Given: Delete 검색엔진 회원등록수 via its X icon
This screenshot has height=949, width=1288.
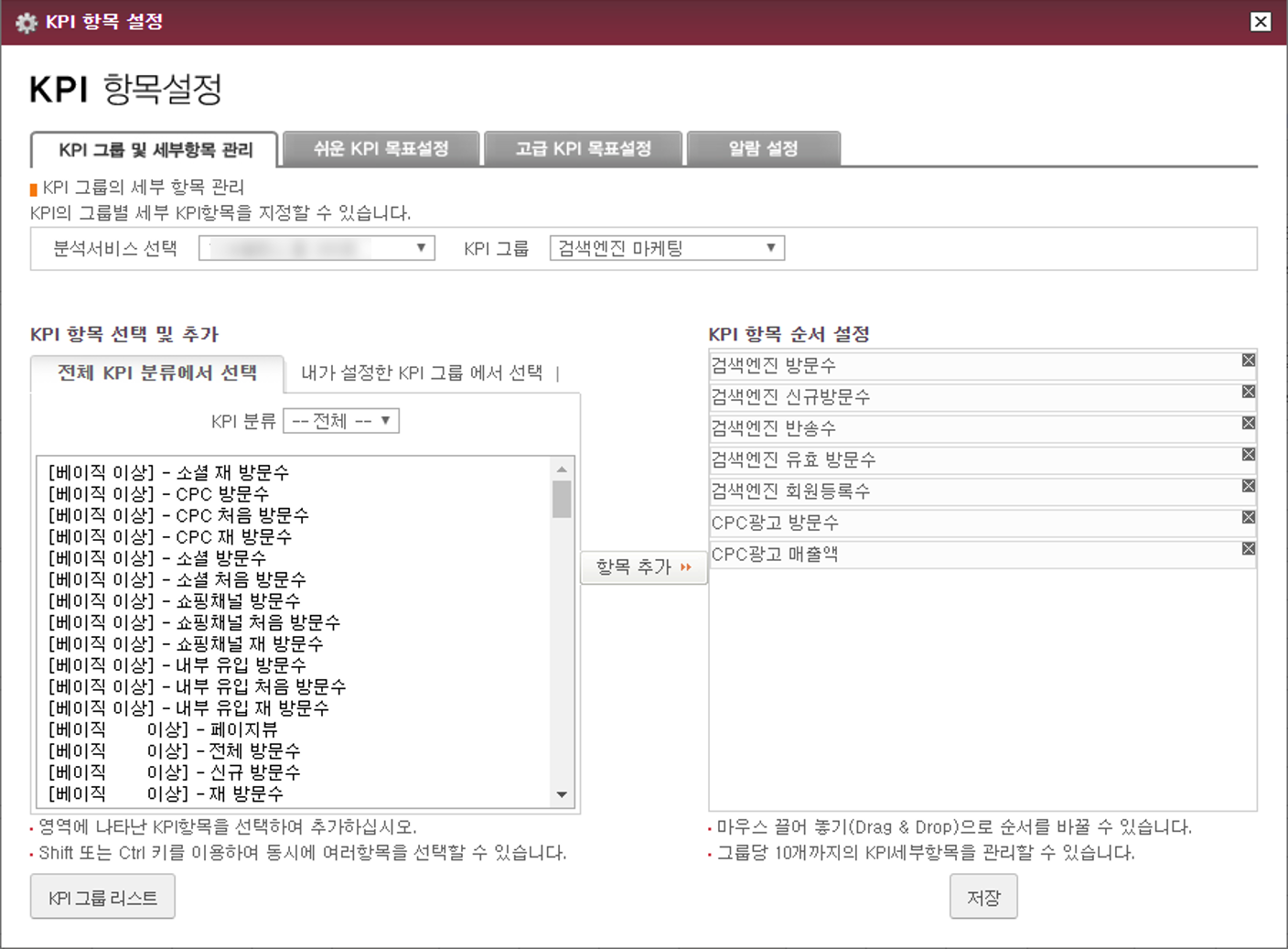Looking at the screenshot, I should tap(1248, 486).
